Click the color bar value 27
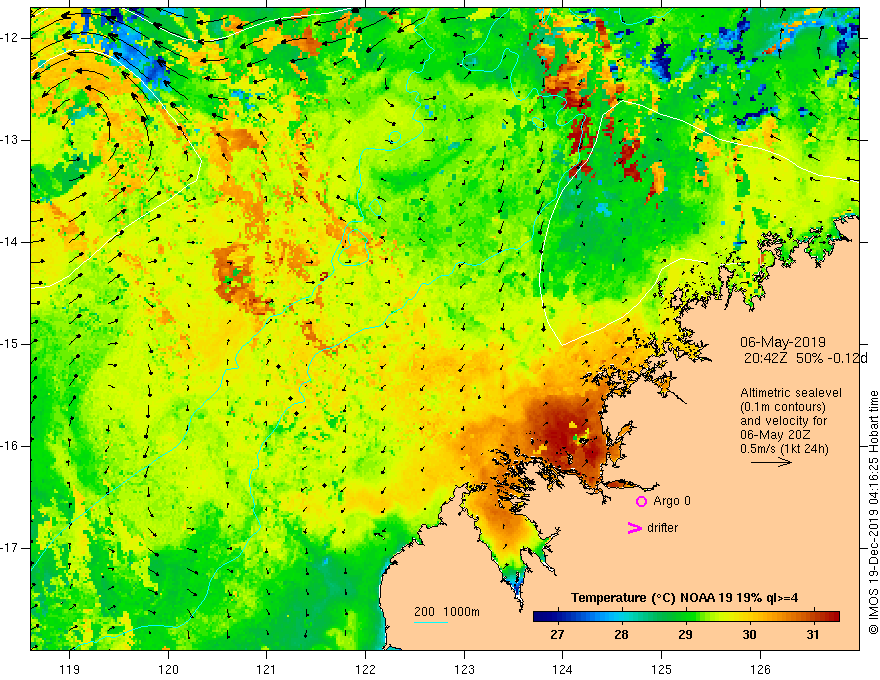Image resolution: width=880 pixels, height=680 pixels. (557, 635)
